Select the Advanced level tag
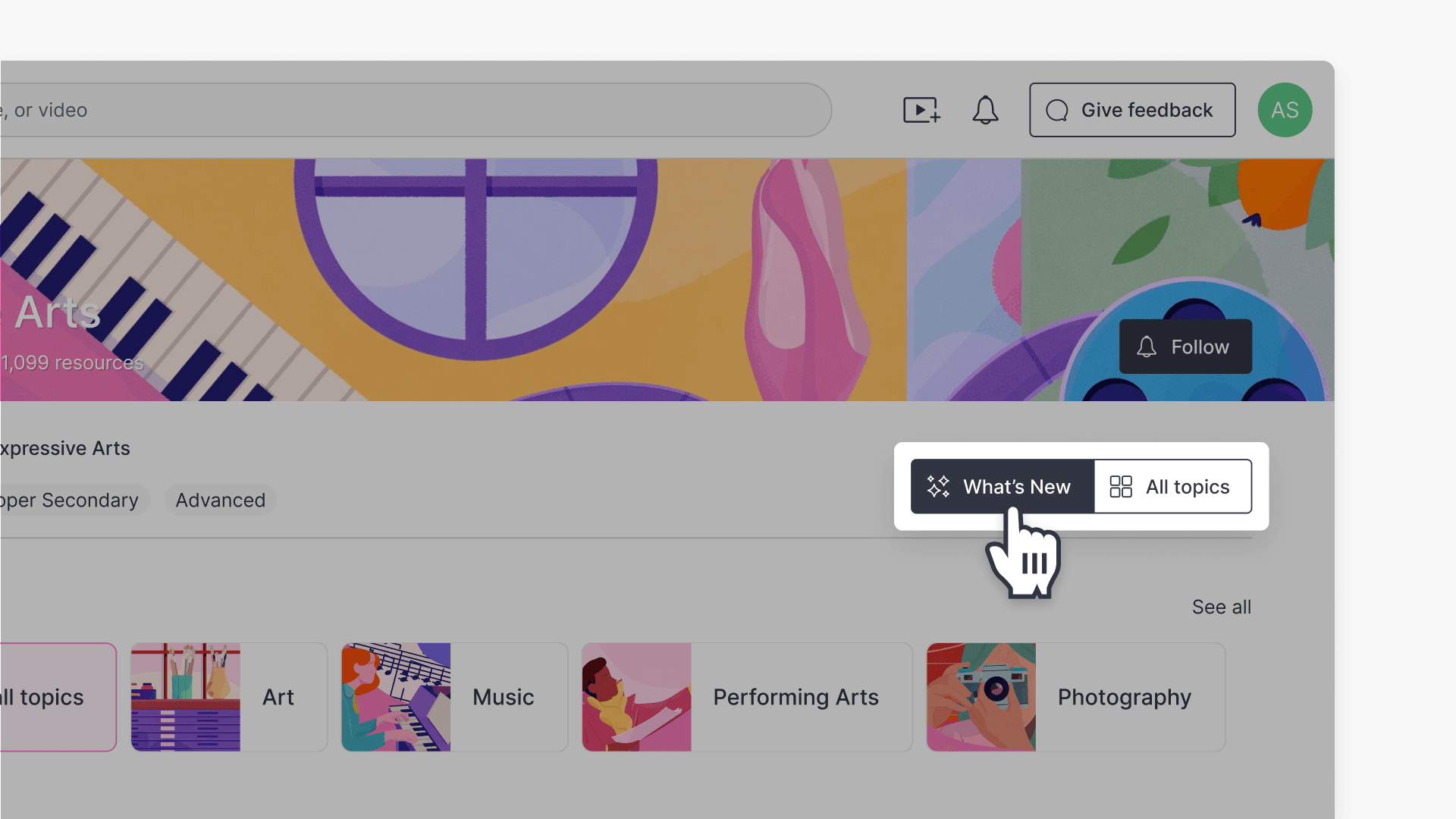1456x819 pixels. click(x=221, y=500)
